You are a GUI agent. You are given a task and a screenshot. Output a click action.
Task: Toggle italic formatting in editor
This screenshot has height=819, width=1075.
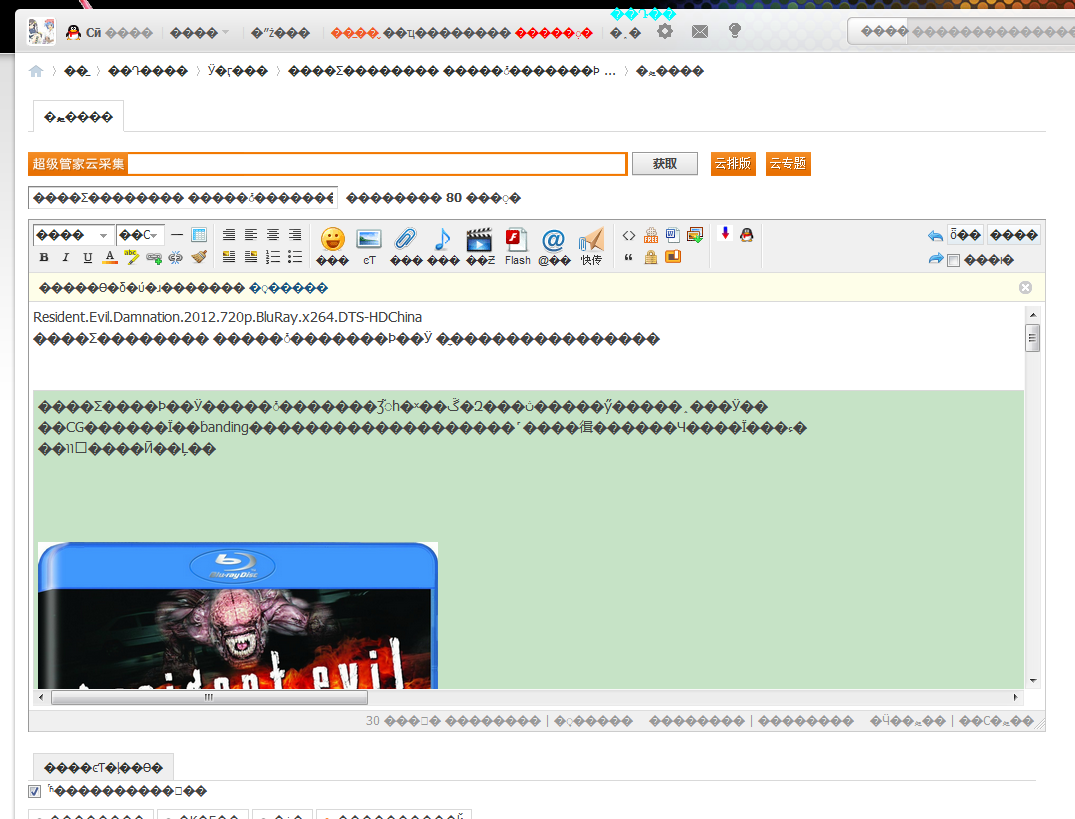click(66, 258)
